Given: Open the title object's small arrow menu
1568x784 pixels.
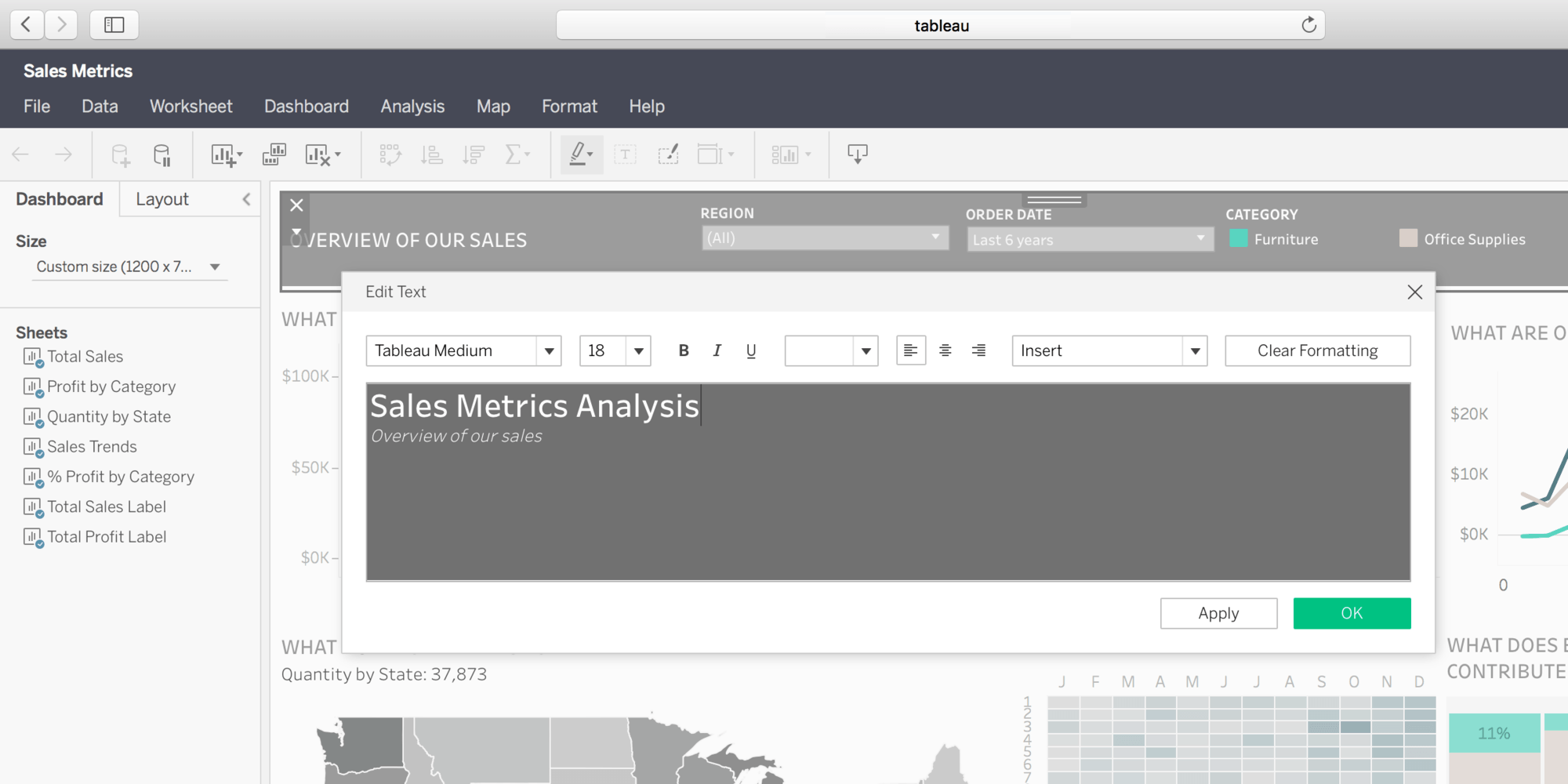Looking at the screenshot, I should [296, 230].
